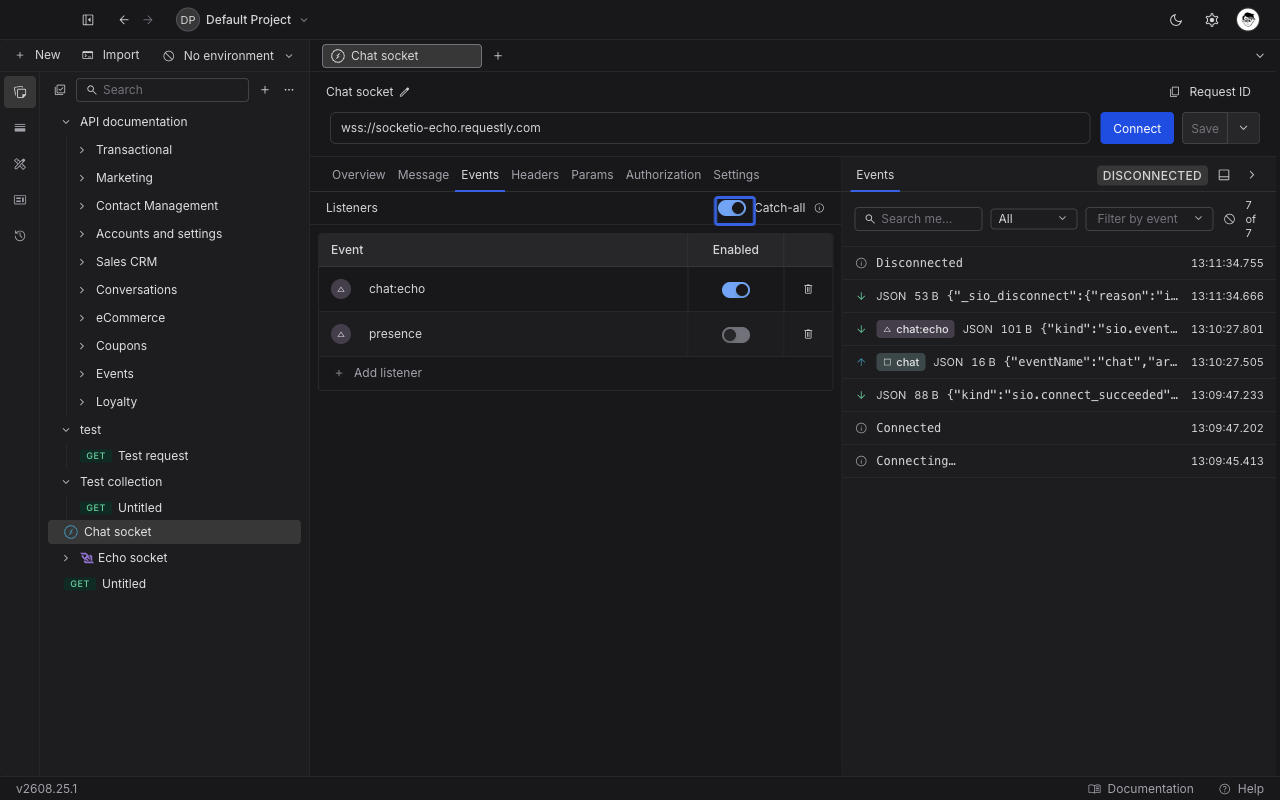Viewport: 1280px width, 800px height.
Task: Select the sio.connect_succeeded log row
Action: tap(1058, 395)
